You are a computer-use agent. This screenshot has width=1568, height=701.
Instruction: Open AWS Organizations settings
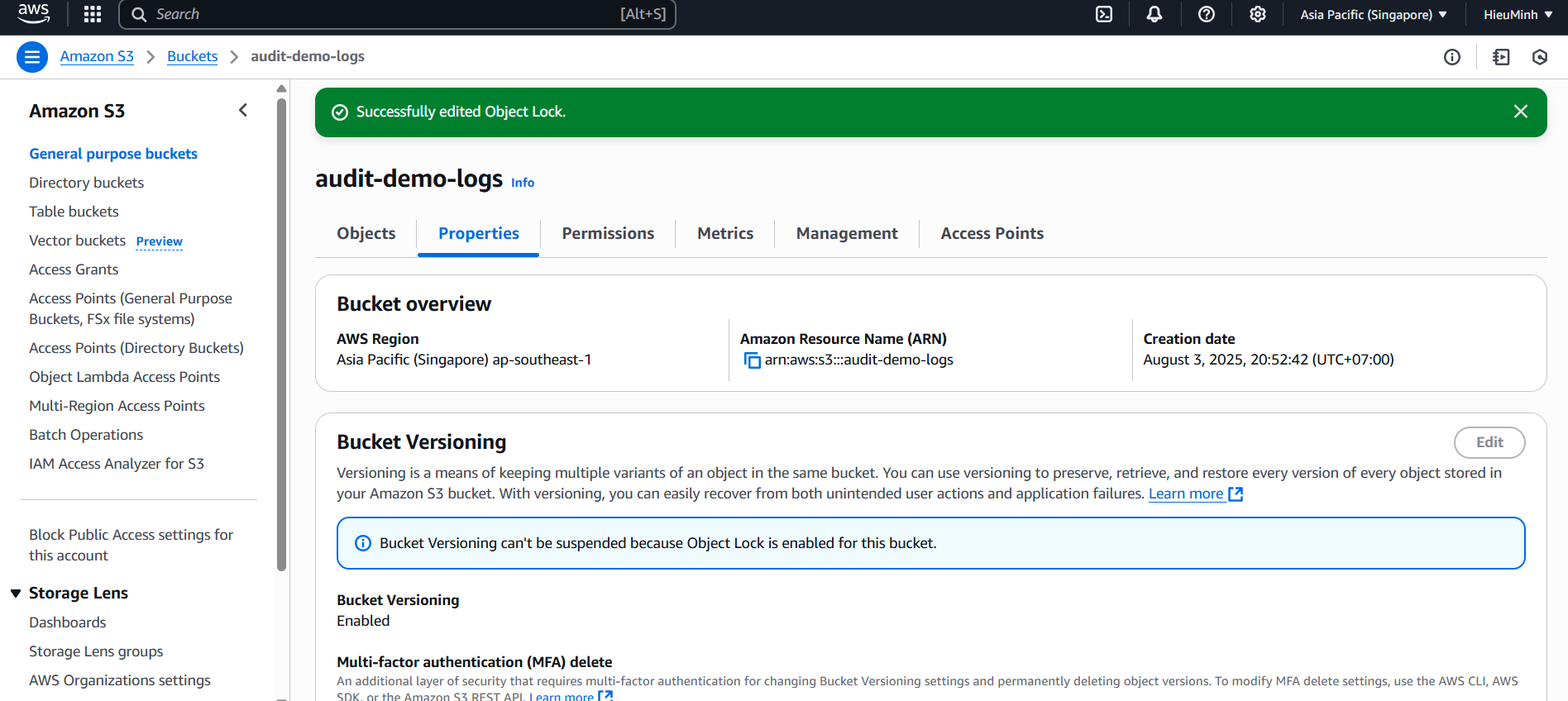120,680
